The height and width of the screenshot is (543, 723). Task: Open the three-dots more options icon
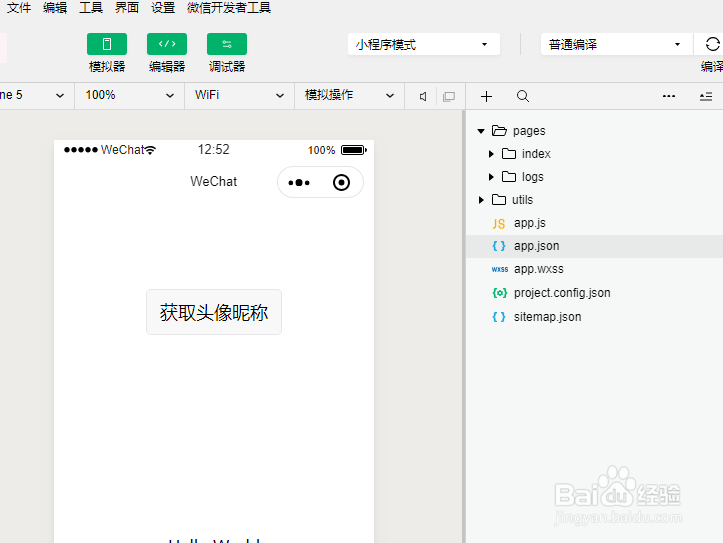[669, 96]
